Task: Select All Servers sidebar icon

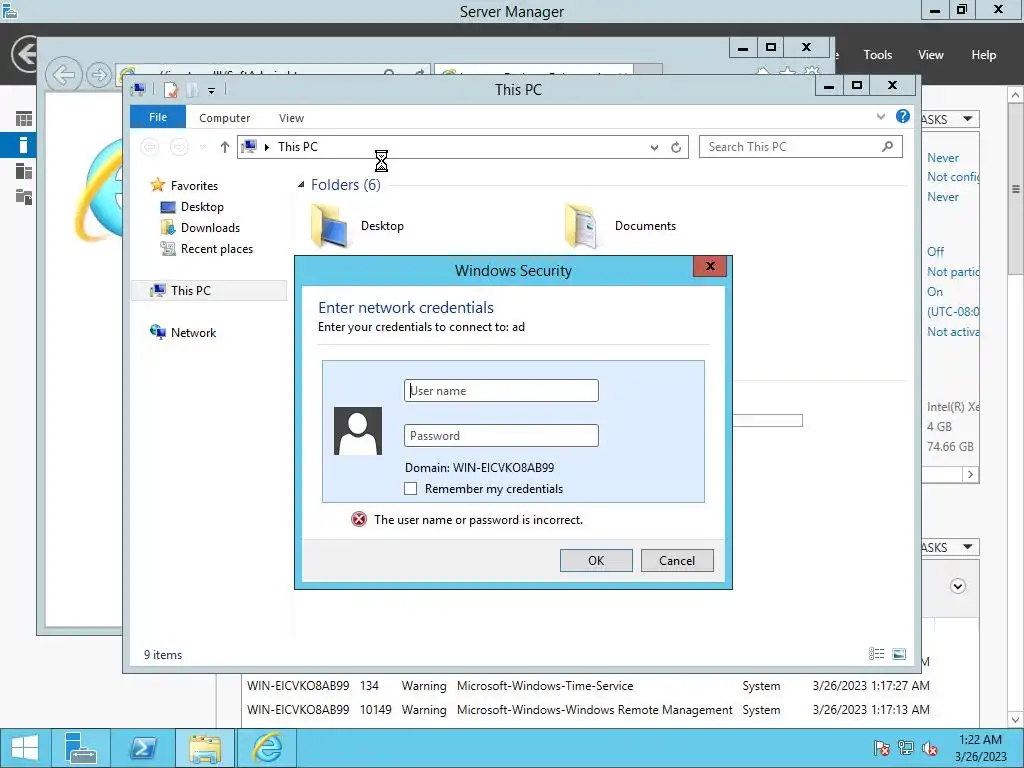Action: point(24,171)
